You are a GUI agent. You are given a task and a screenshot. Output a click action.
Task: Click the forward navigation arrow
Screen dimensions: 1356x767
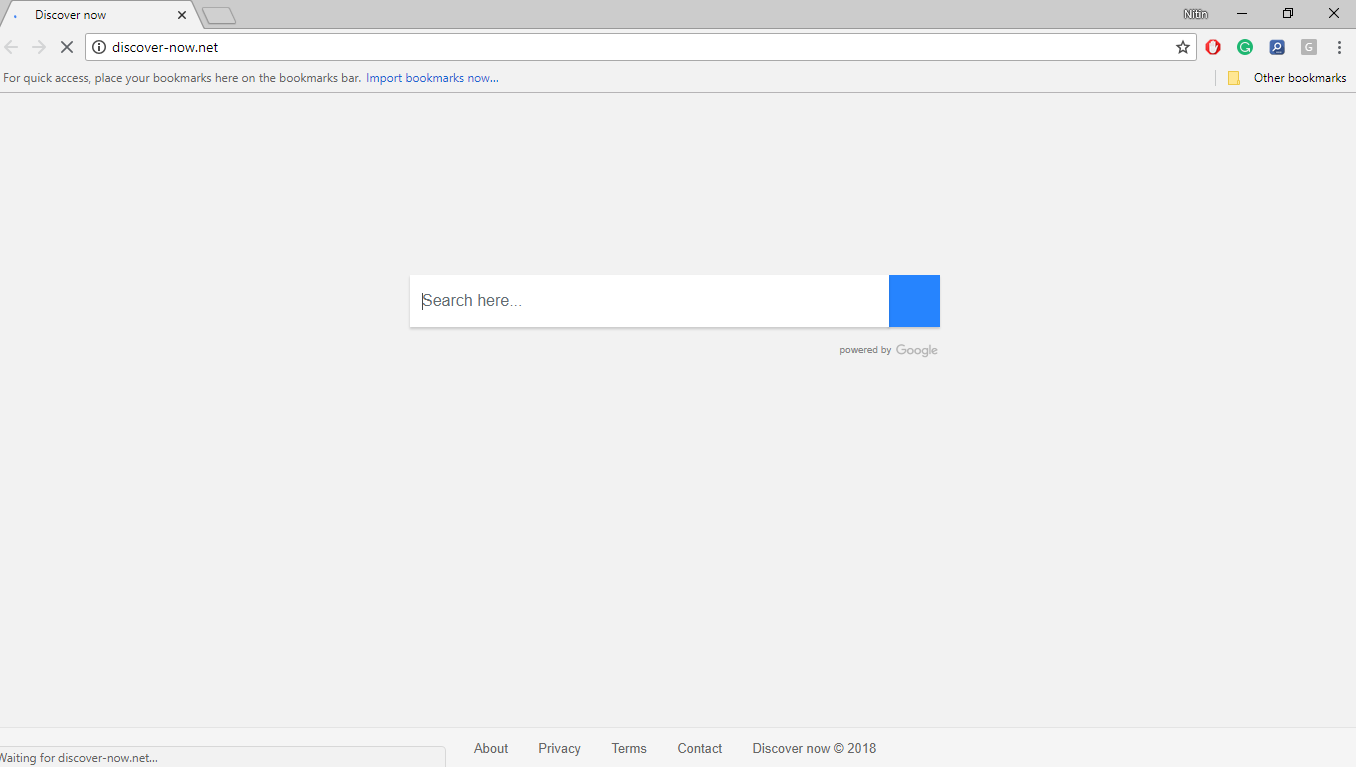pos(38,46)
